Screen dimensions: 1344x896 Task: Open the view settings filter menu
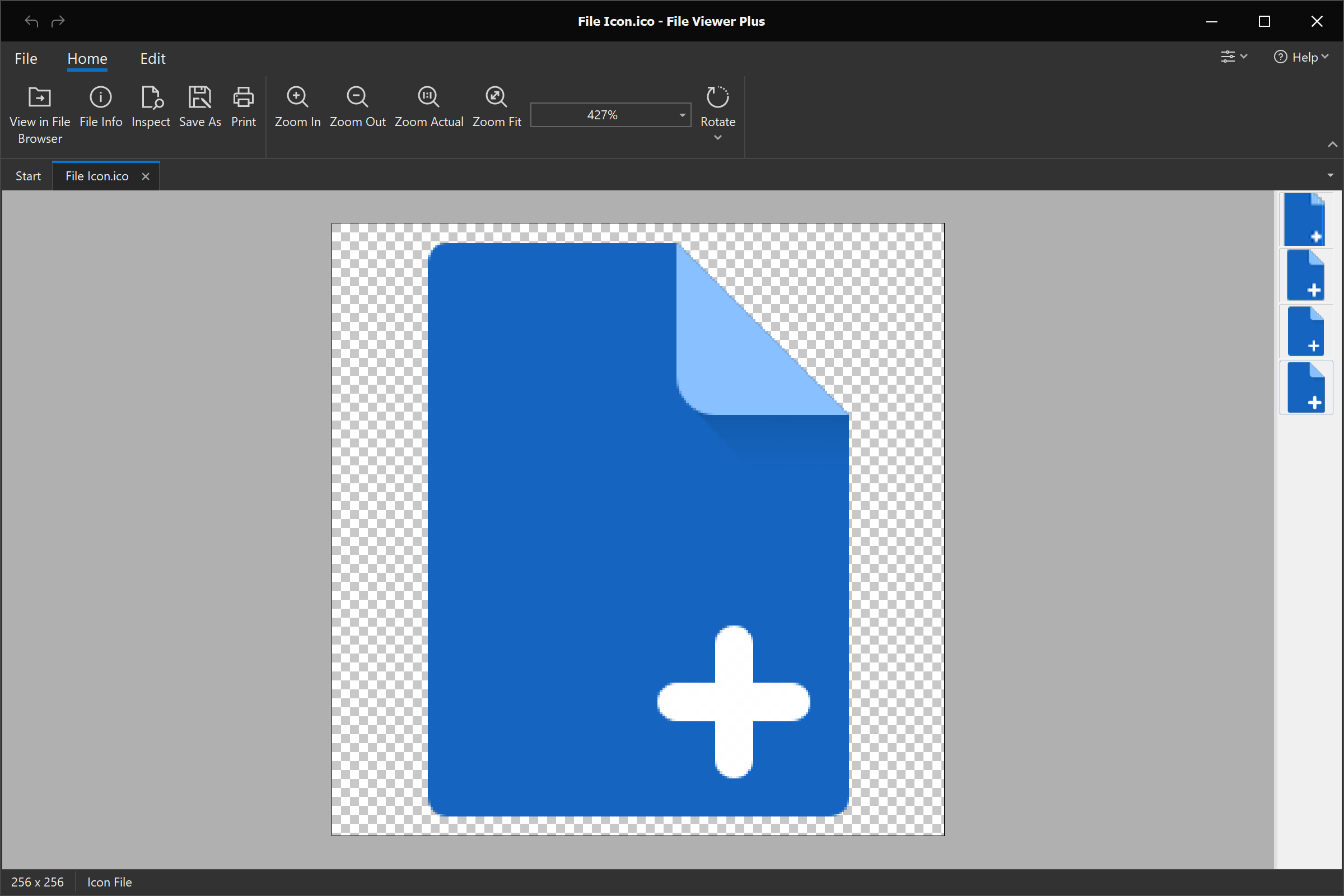[1233, 57]
